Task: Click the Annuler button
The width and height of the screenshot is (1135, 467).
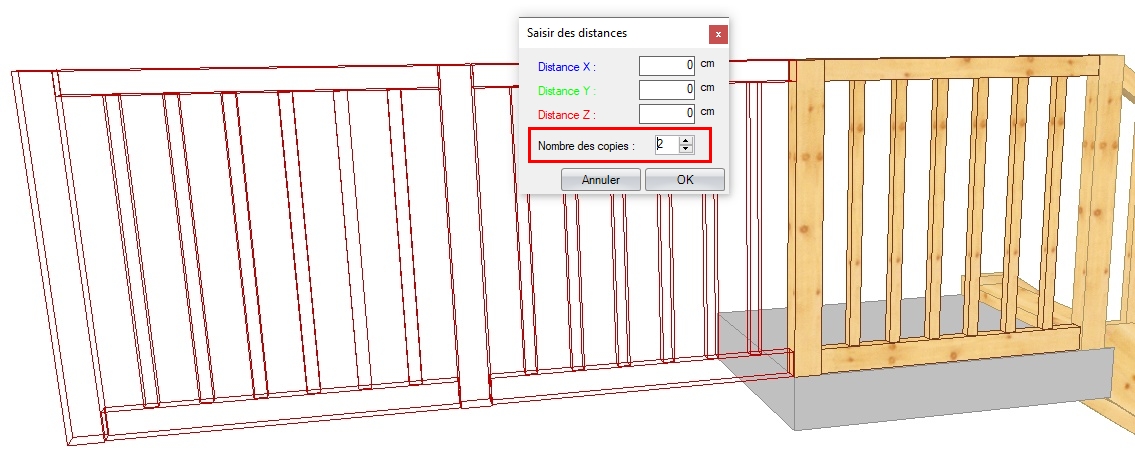Action: tap(601, 180)
